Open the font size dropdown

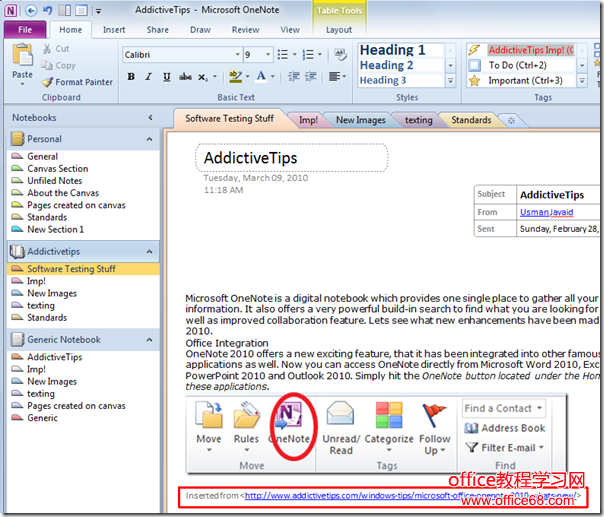(x=268, y=55)
